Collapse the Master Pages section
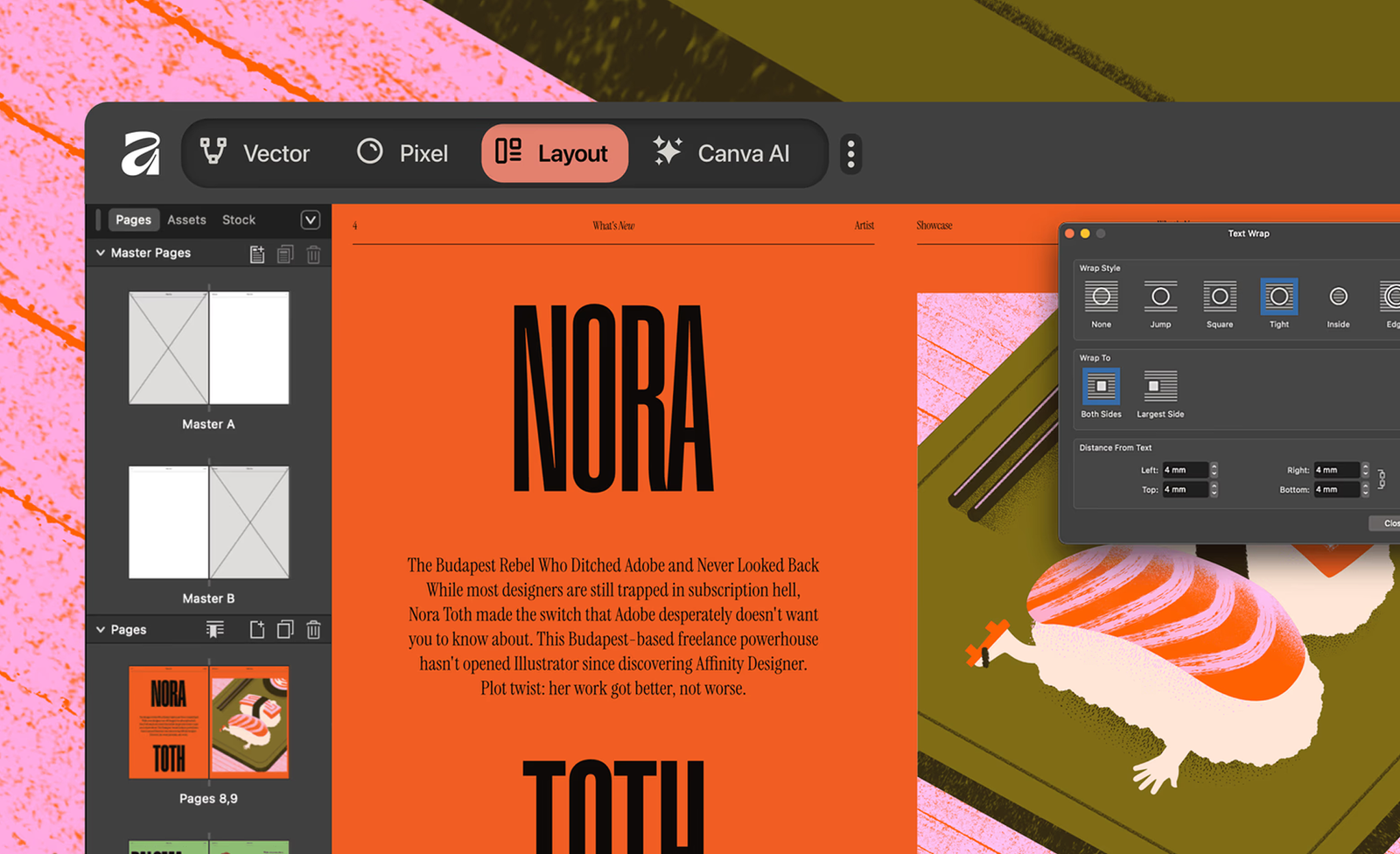Image resolution: width=1400 pixels, height=854 pixels. point(101,253)
